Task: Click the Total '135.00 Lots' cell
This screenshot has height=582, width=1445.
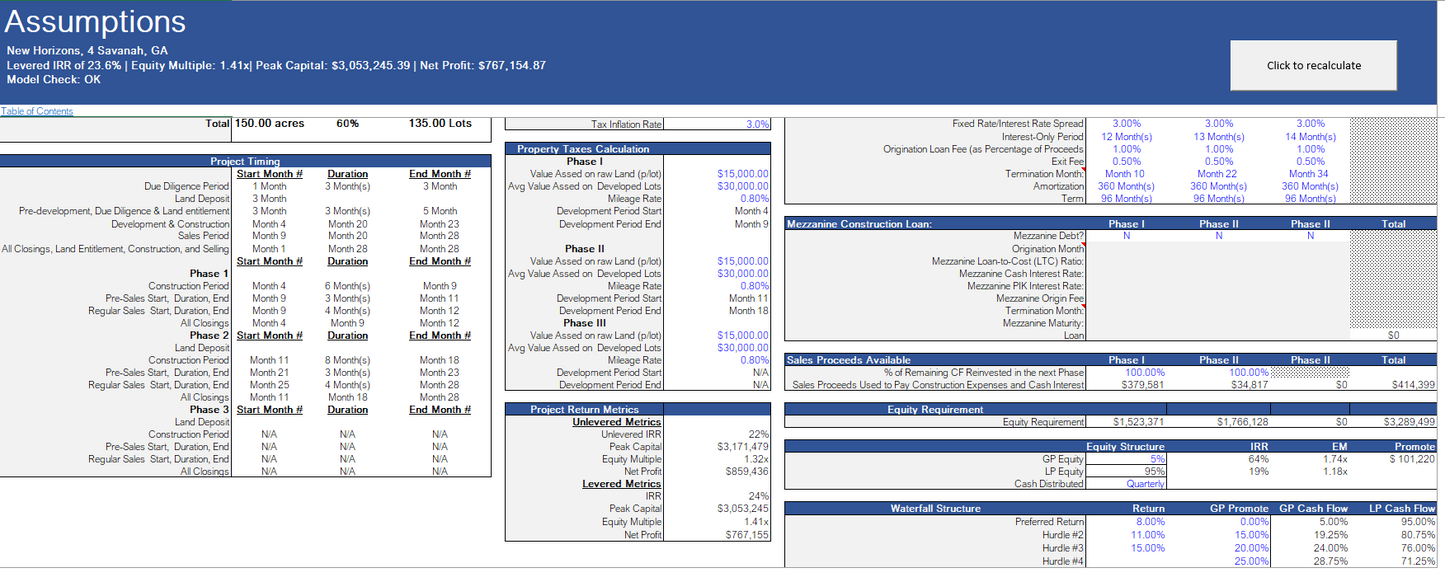Action: 440,124
